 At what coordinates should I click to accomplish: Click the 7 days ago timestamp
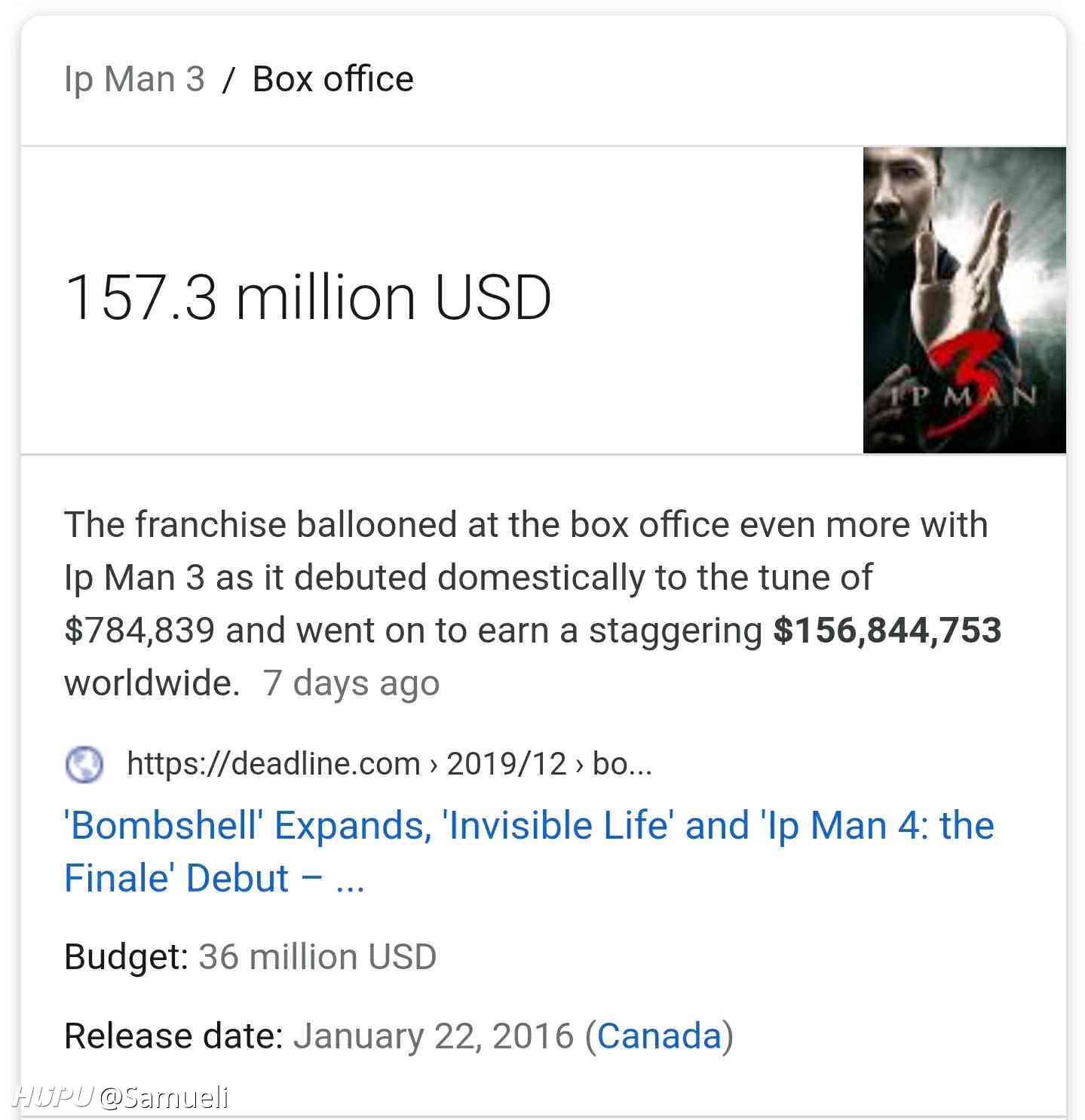click(x=351, y=683)
